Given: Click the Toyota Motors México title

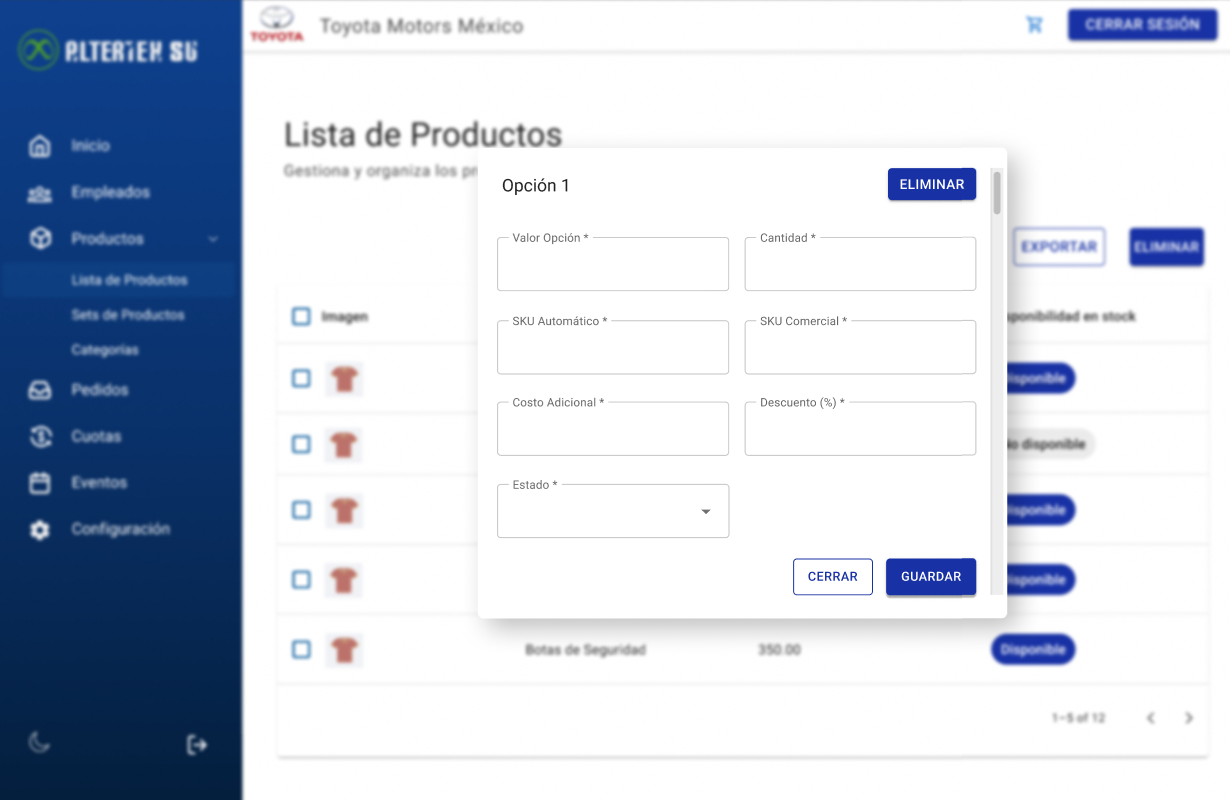Looking at the screenshot, I should (x=421, y=26).
